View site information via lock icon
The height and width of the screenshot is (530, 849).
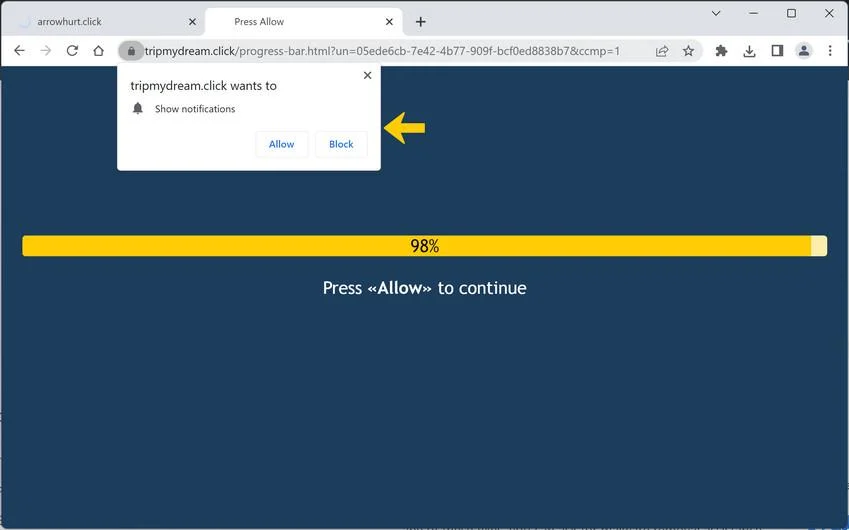(x=131, y=51)
